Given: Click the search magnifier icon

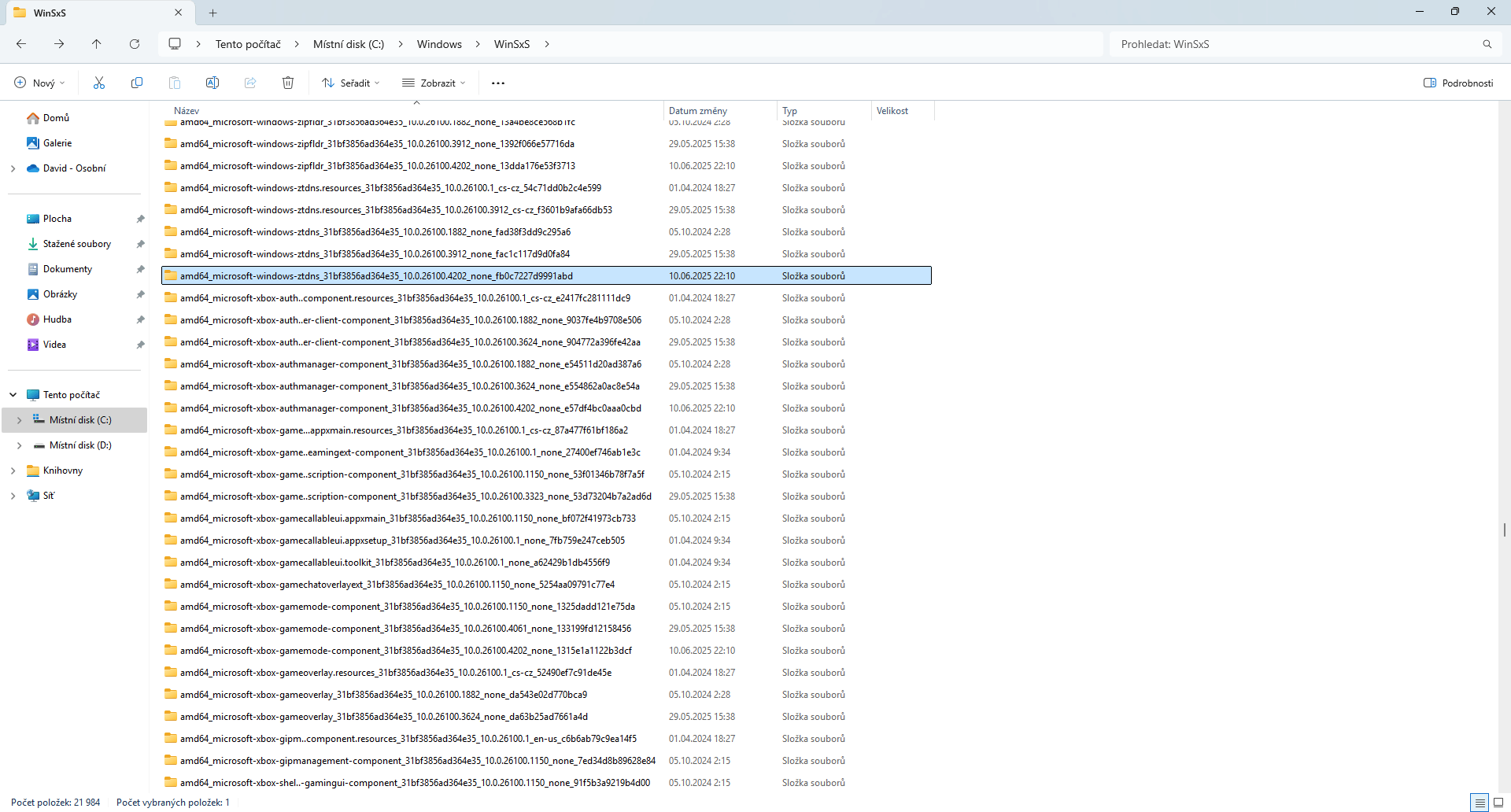Looking at the screenshot, I should click(1487, 44).
